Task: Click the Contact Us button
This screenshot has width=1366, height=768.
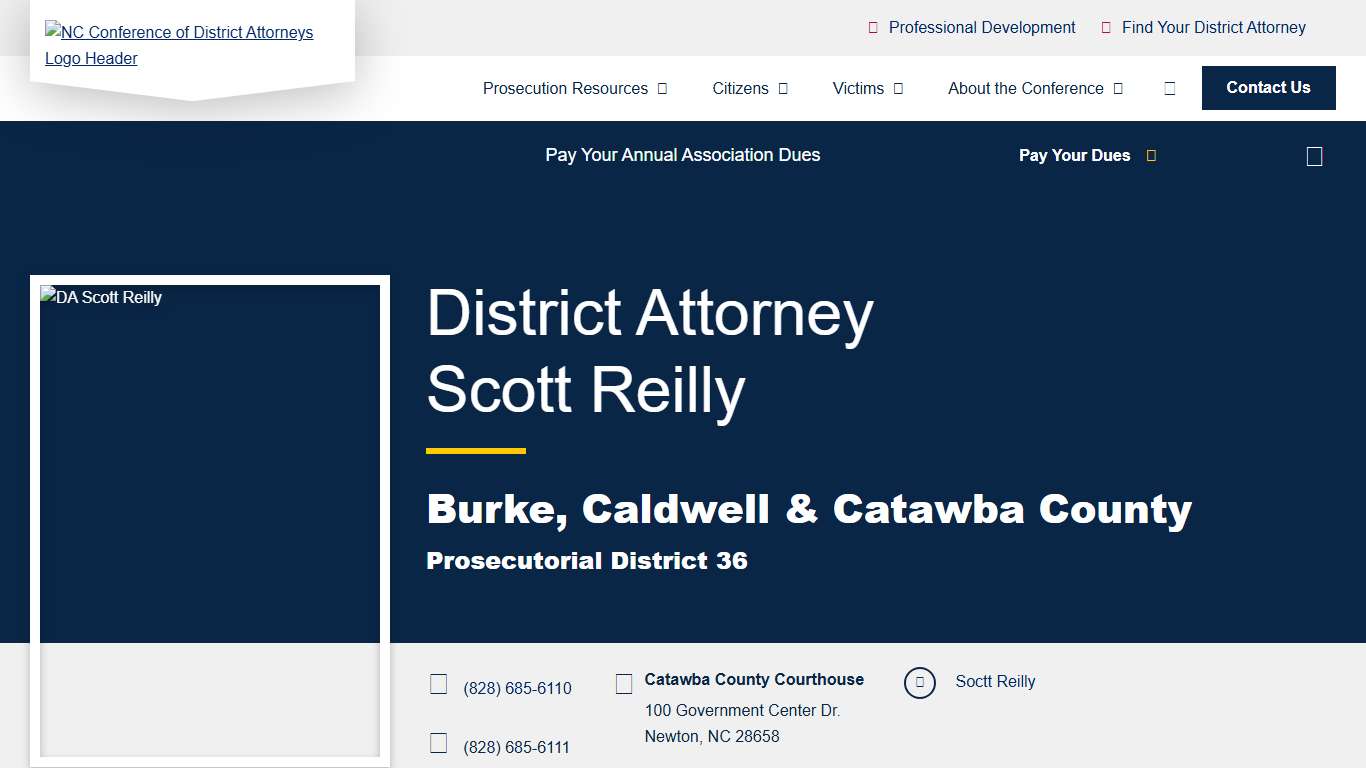Action: tap(1268, 88)
